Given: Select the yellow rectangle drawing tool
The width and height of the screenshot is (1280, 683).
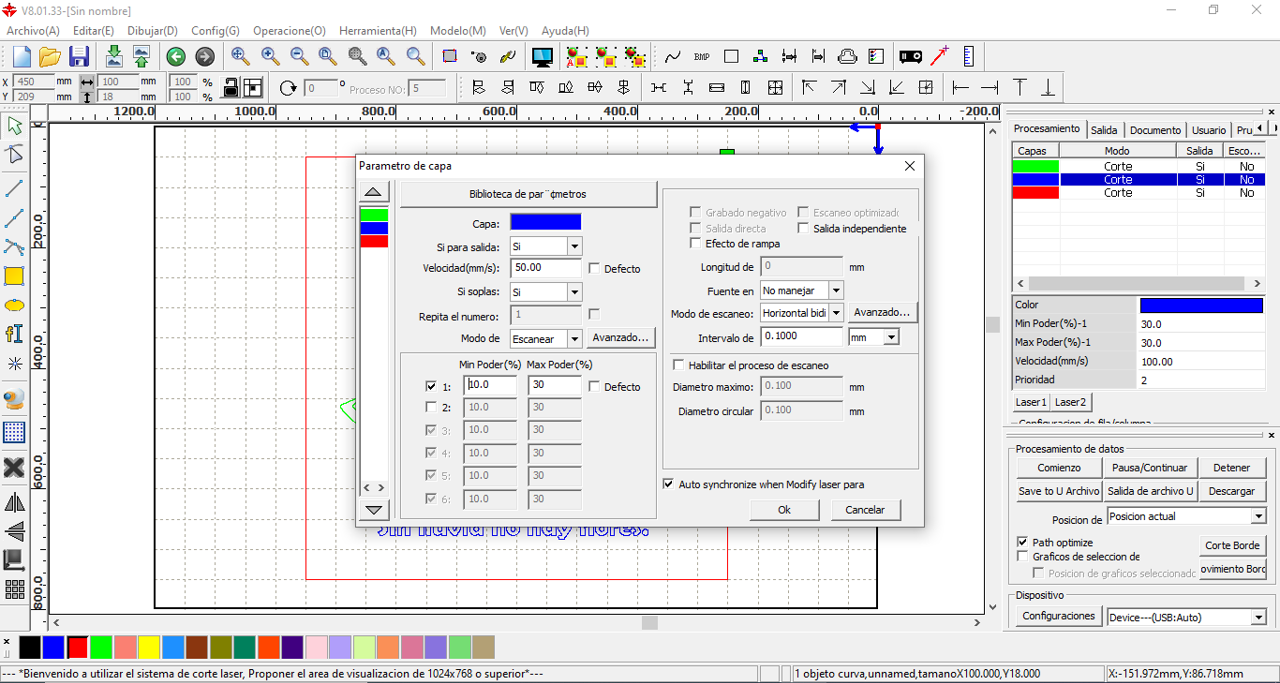Looking at the screenshot, I should point(14,276).
